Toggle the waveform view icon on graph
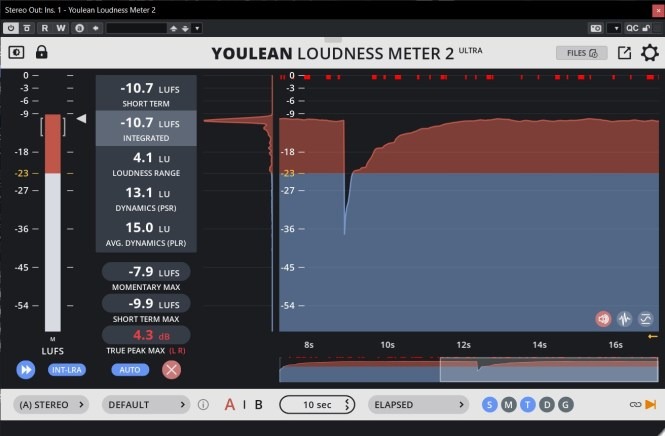Screen dimensions: 665x436 pyautogui.click(x=624, y=319)
